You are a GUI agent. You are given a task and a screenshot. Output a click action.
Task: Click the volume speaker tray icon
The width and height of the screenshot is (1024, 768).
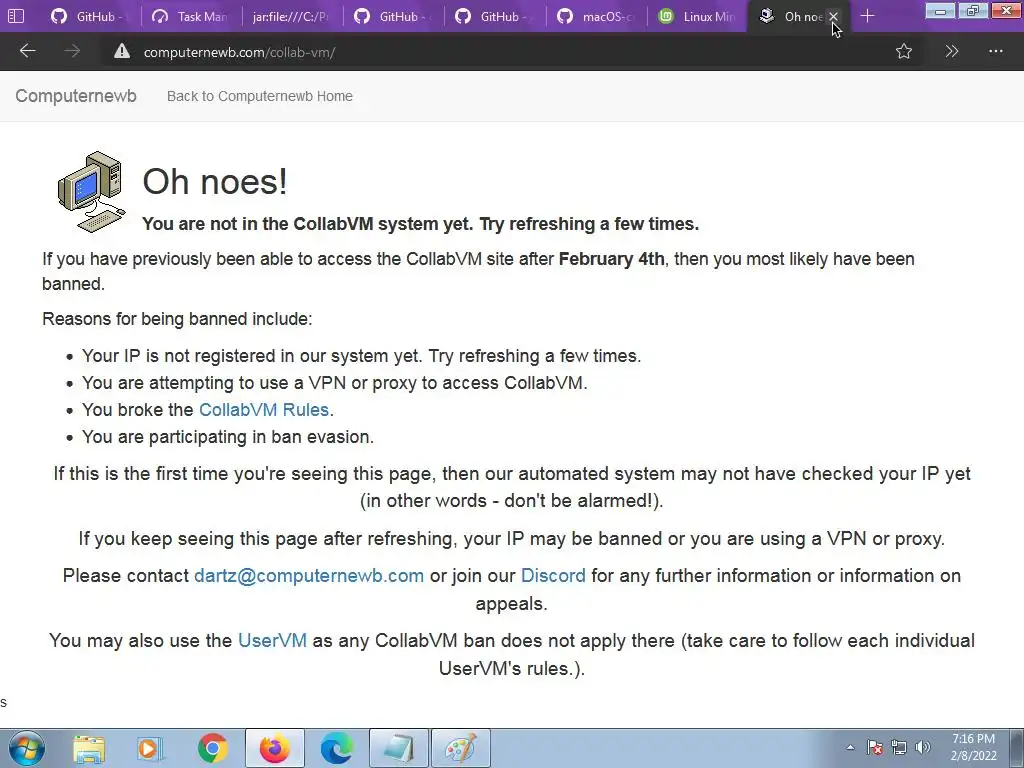click(x=923, y=748)
